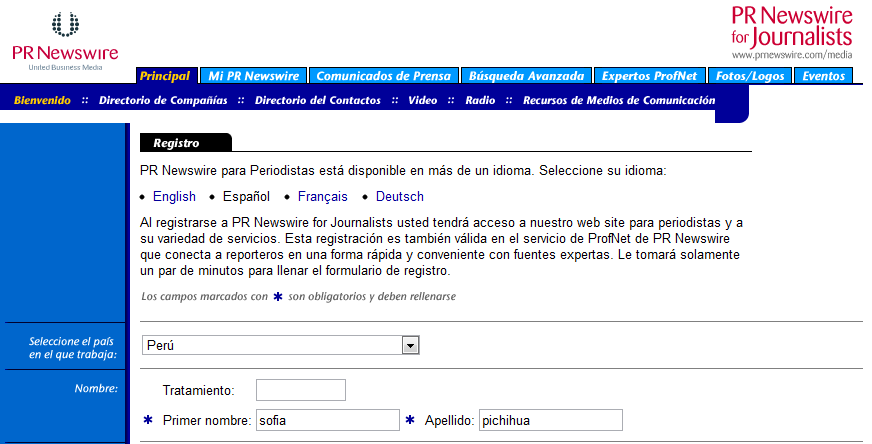
Task: Open Directorio del Contactos
Action: [317, 100]
